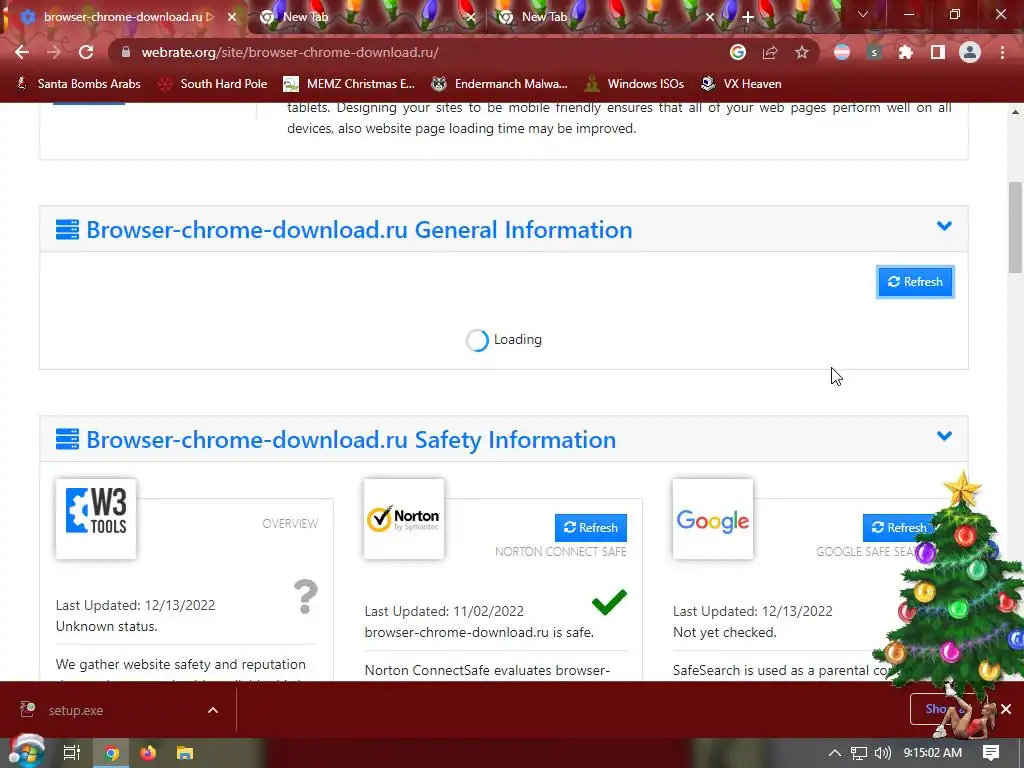Go back using the browser back arrow
Viewport: 1024px width, 768px height.
(x=22, y=52)
